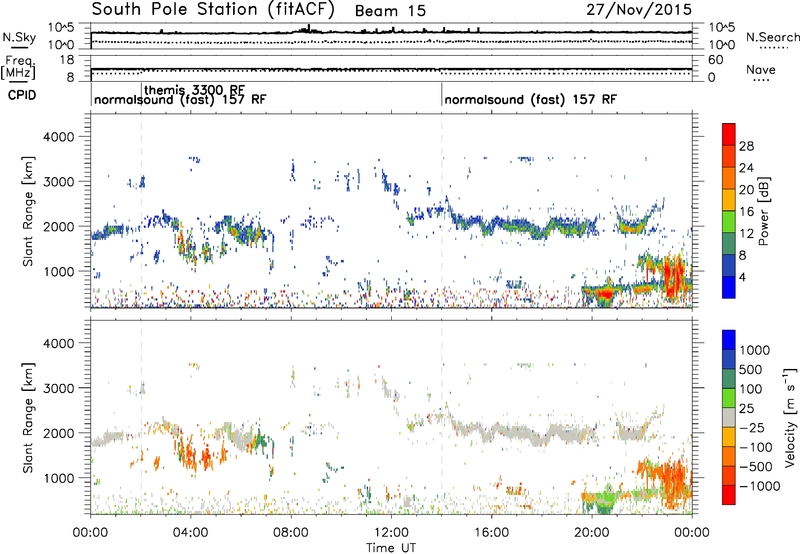Click the 'themis 3300 RF' CPID text
The image size is (800, 554).
194,90
